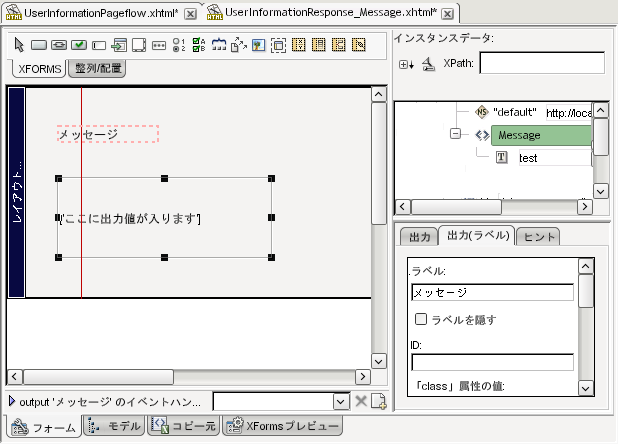This screenshot has height=444, width=618.
Task: Collapse the Message tree node
Action: tap(455, 134)
